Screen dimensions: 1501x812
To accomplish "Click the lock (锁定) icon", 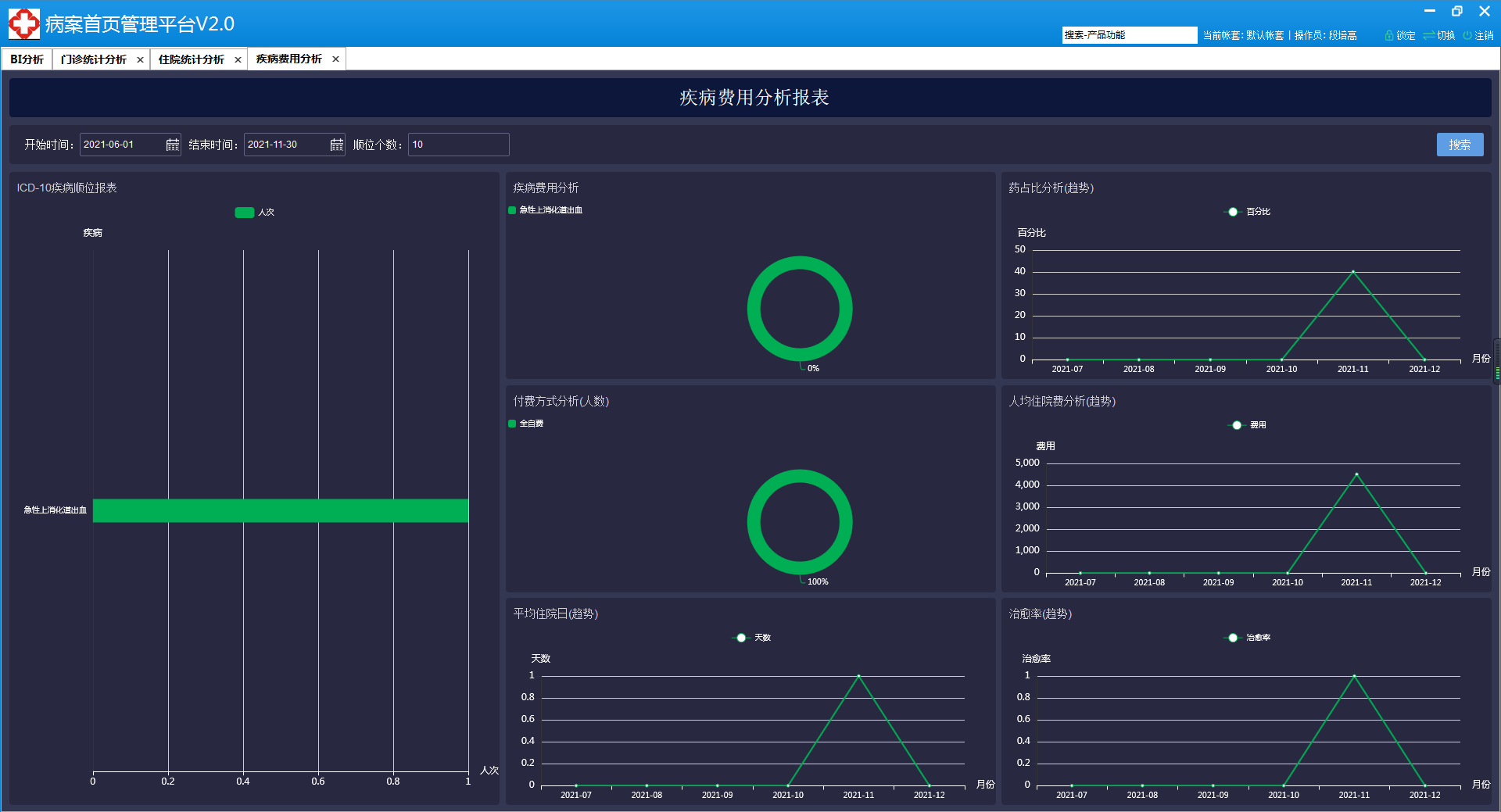I will [x=1389, y=35].
